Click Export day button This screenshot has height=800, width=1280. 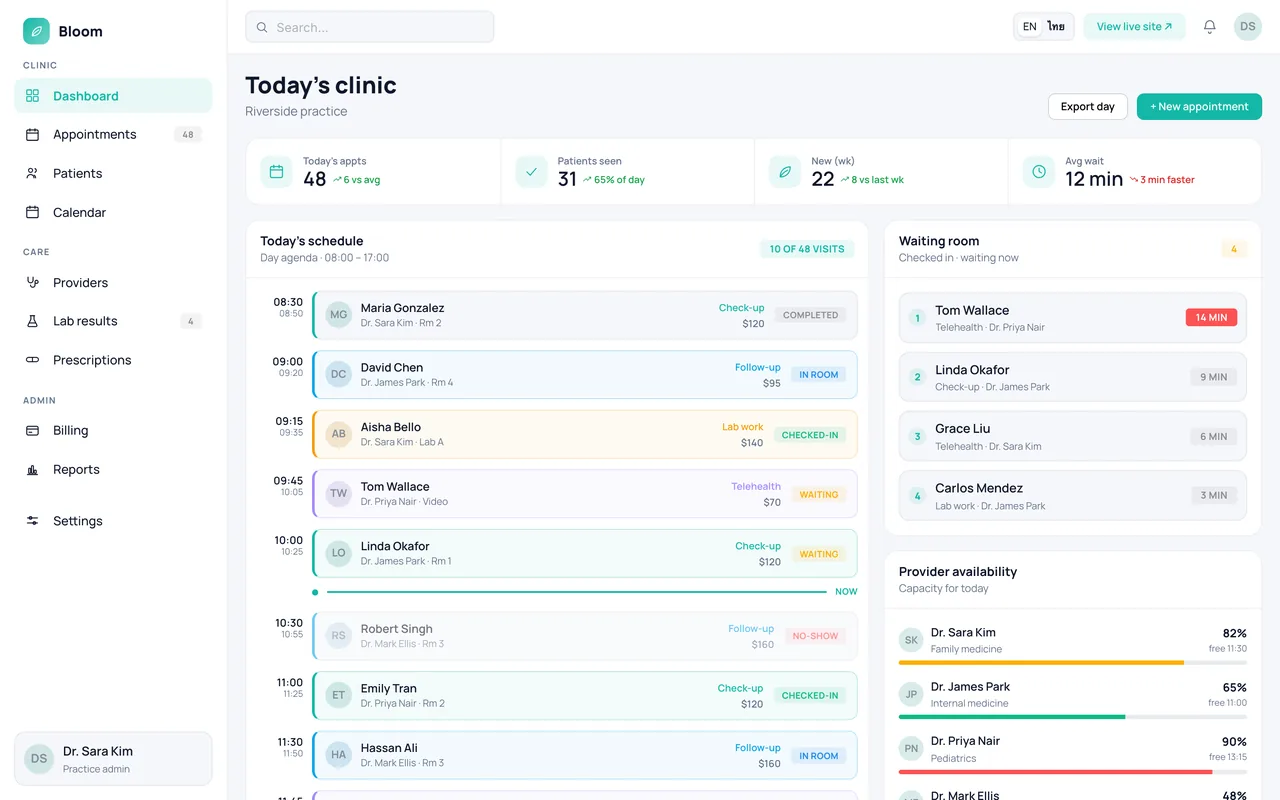[1088, 107]
